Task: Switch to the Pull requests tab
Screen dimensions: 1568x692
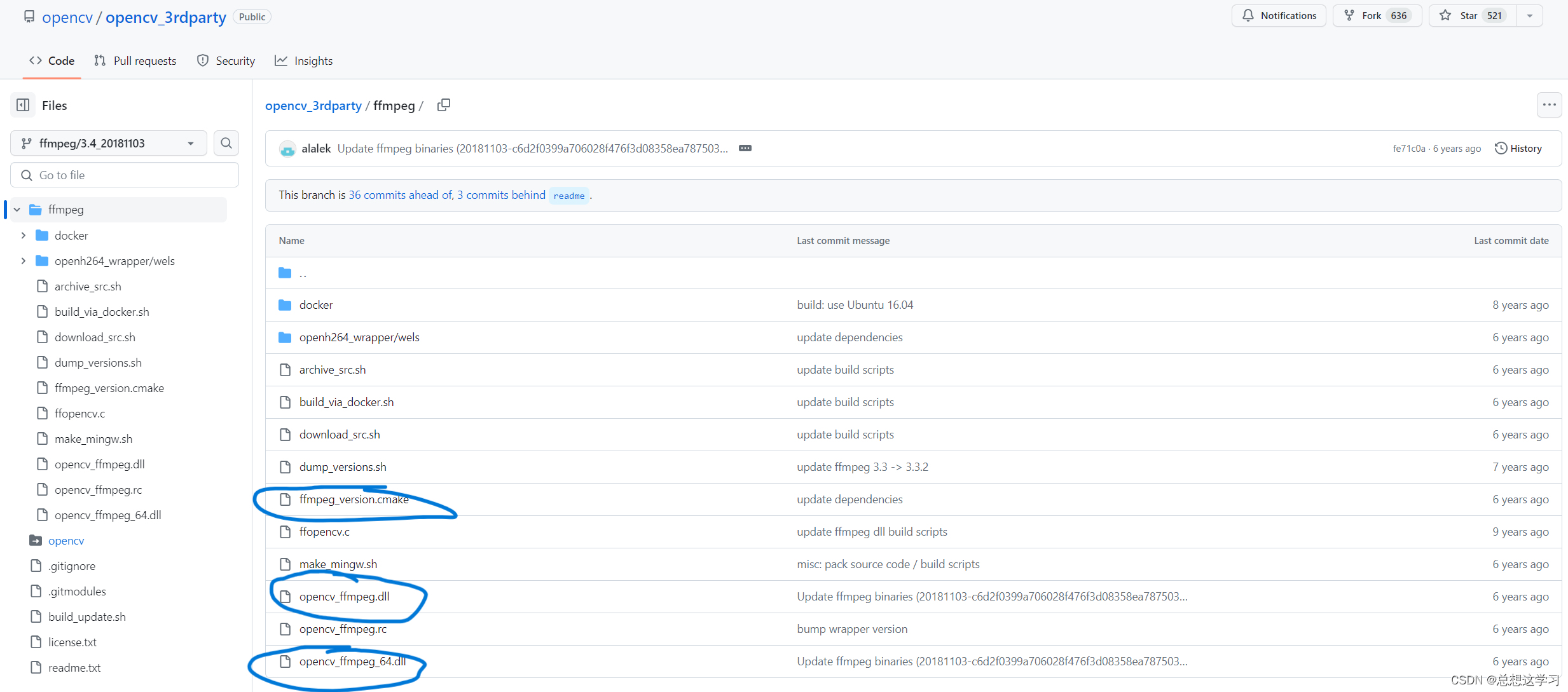Action: tap(135, 60)
